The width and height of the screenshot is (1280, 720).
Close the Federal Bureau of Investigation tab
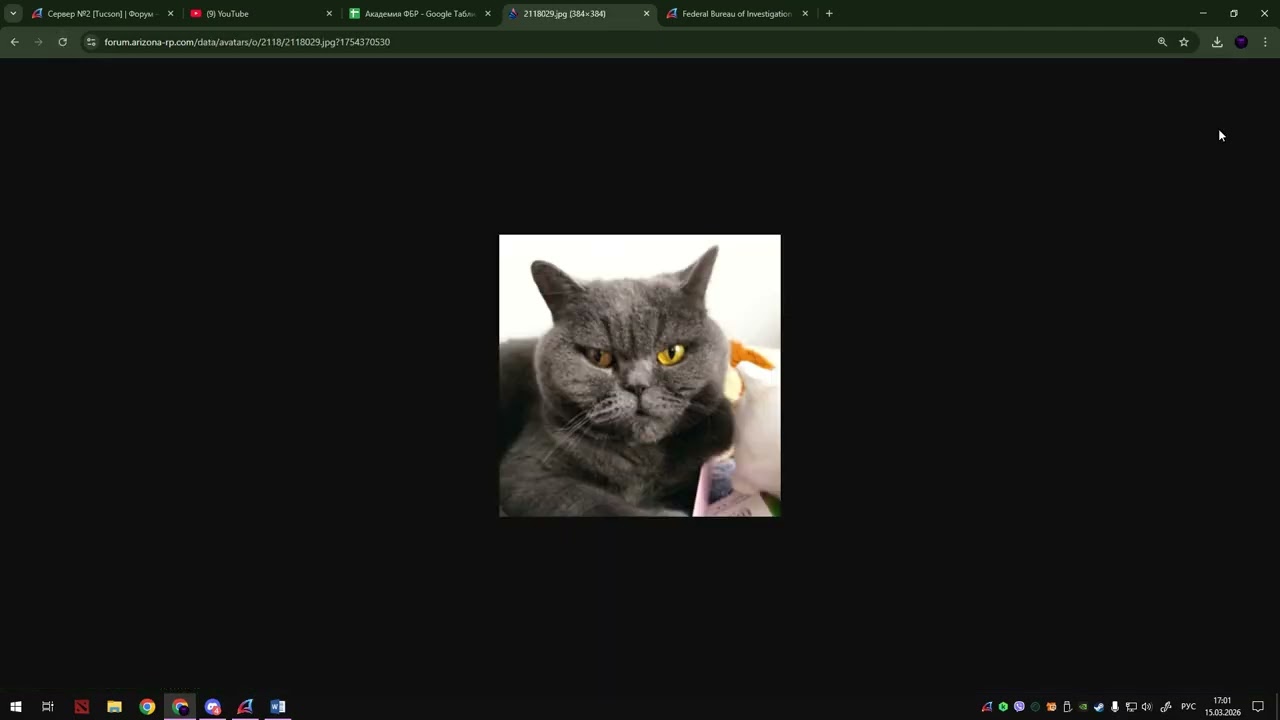[x=805, y=14]
